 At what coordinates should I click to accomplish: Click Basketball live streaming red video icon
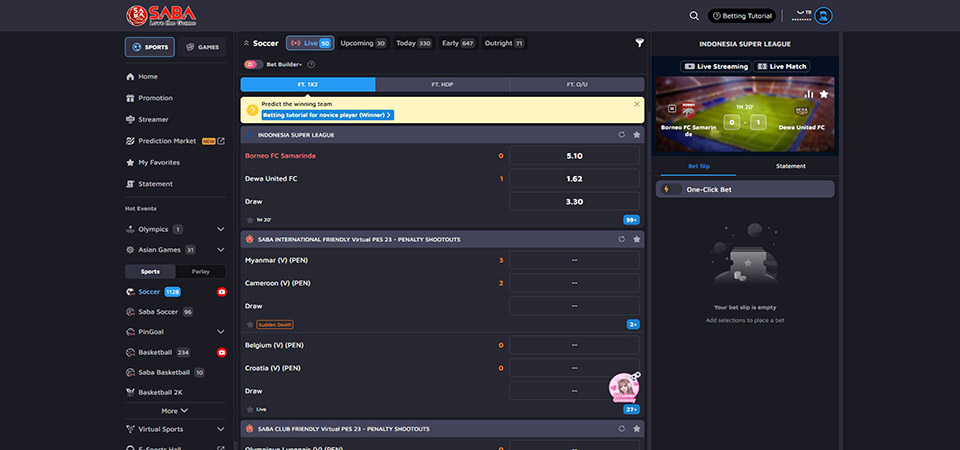click(222, 353)
